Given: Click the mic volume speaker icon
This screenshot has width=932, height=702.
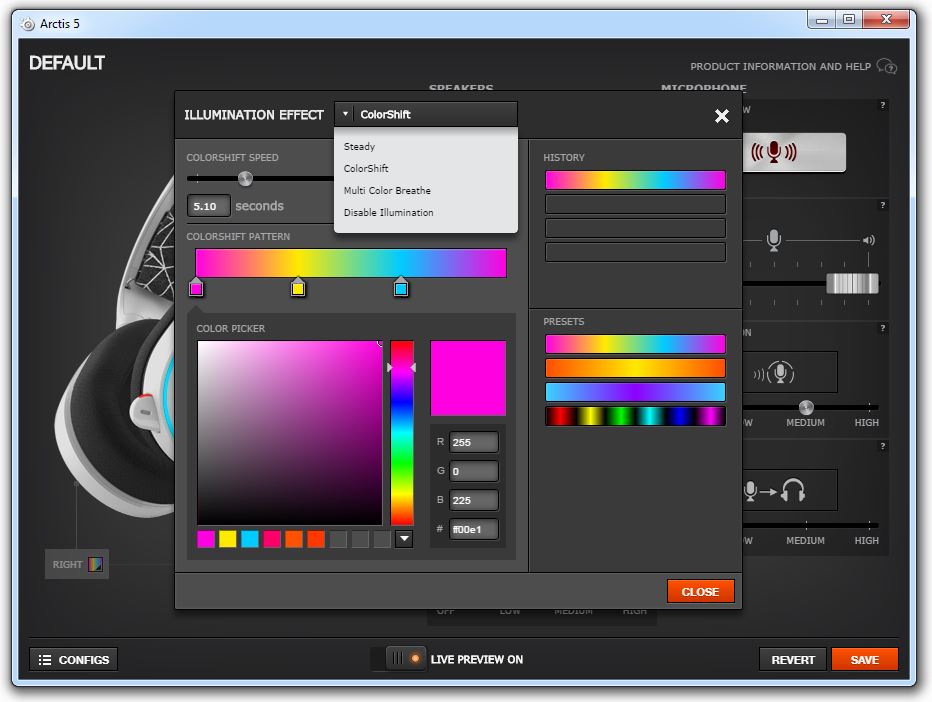Looking at the screenshot, I should pos(868,240).
